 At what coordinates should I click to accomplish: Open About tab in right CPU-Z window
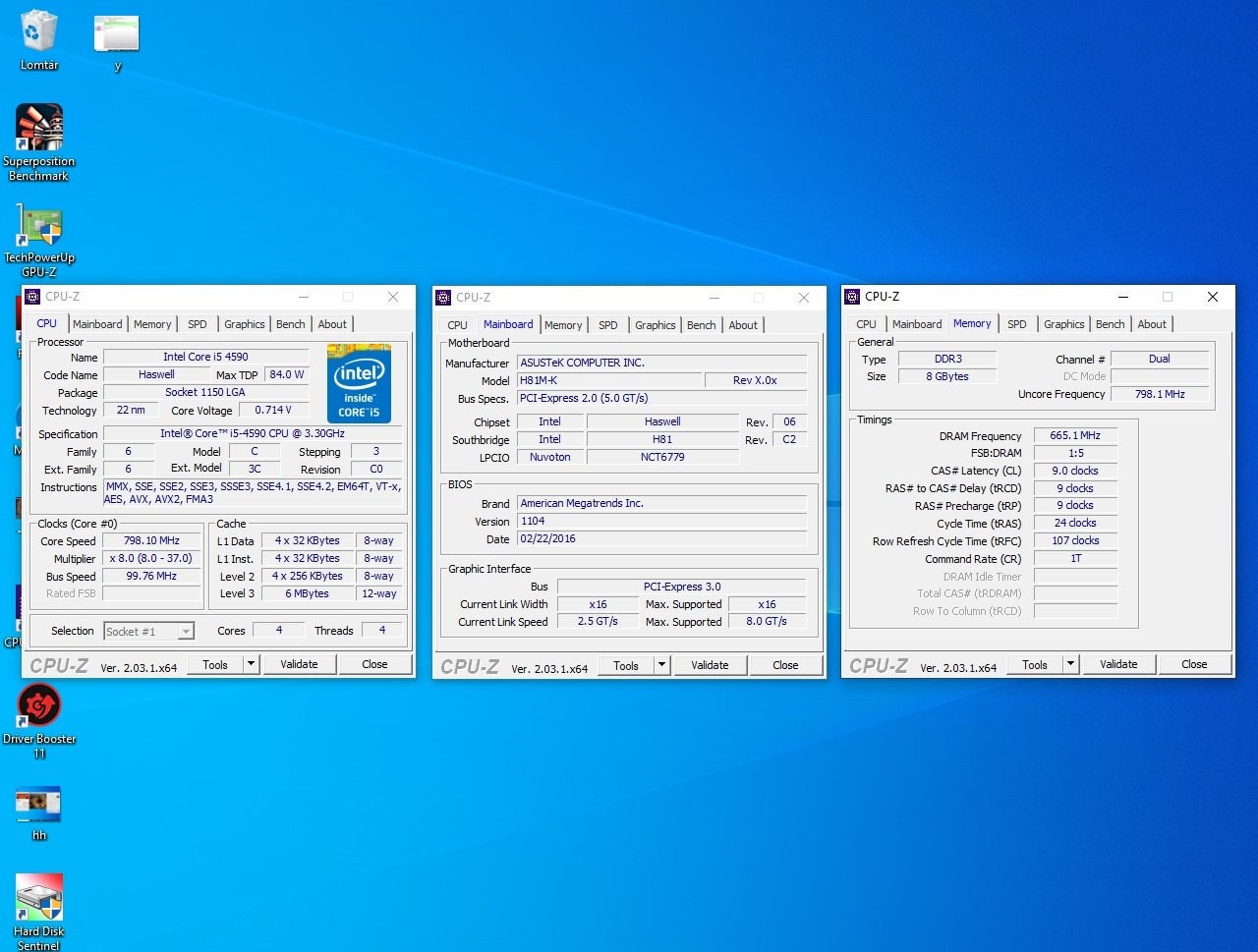coord(1152,324)
